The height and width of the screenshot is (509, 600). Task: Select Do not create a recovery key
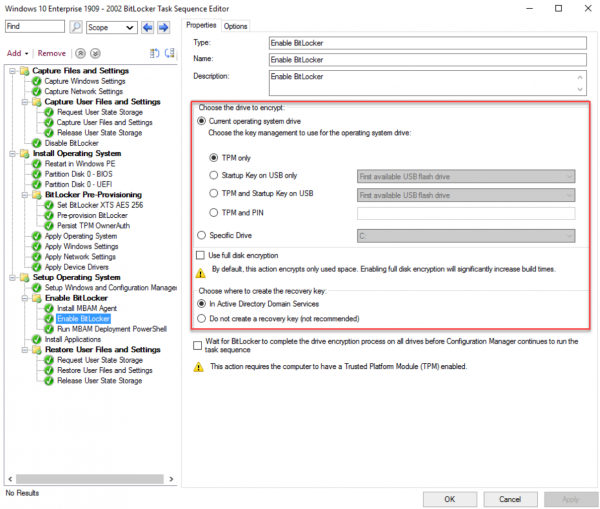coord(201,319)
